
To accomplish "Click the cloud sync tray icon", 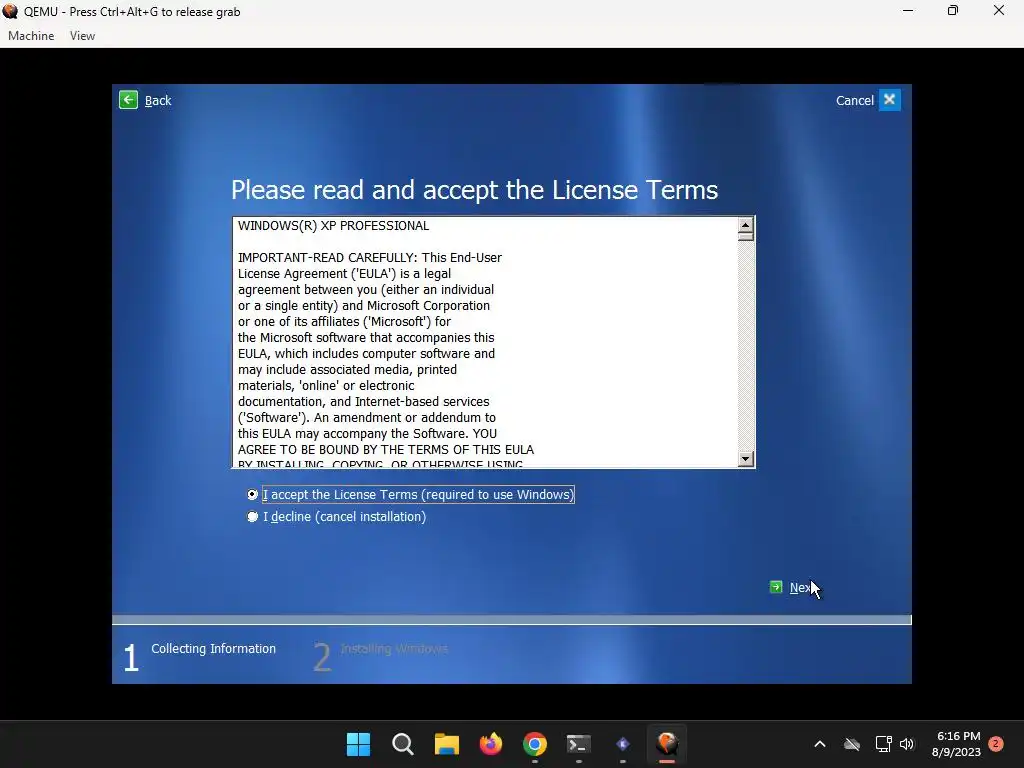I will click(852, 744).
